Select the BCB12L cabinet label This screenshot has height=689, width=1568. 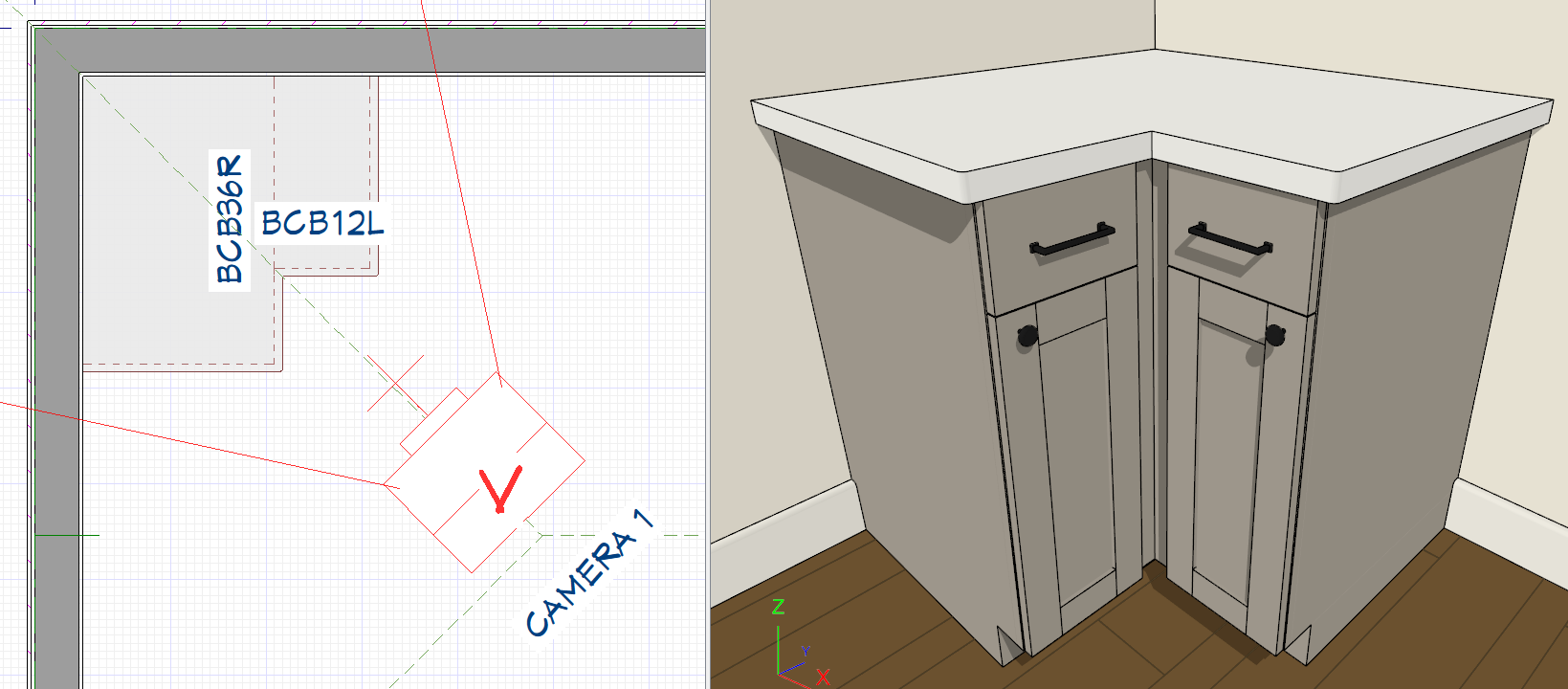click(322, 224)
